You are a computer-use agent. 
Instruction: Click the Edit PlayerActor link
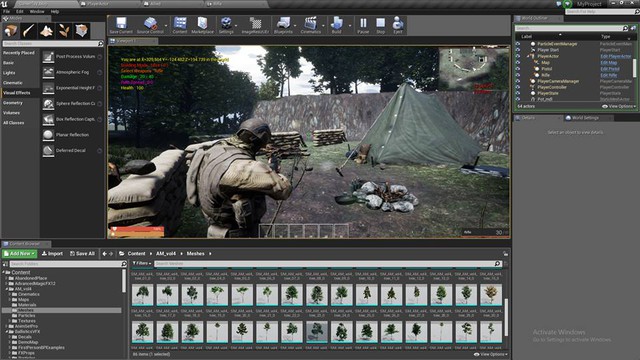[x=616, y=56]
